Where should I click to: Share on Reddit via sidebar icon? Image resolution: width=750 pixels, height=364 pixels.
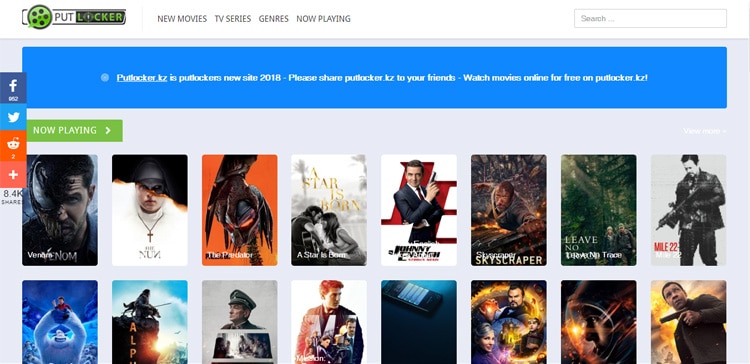(x=13, y=146)
